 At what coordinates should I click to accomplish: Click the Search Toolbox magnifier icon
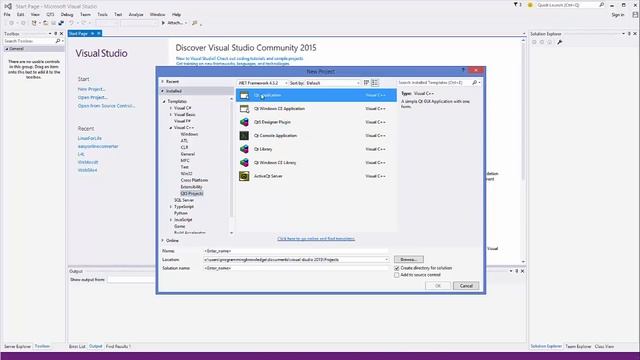(58, 41)
